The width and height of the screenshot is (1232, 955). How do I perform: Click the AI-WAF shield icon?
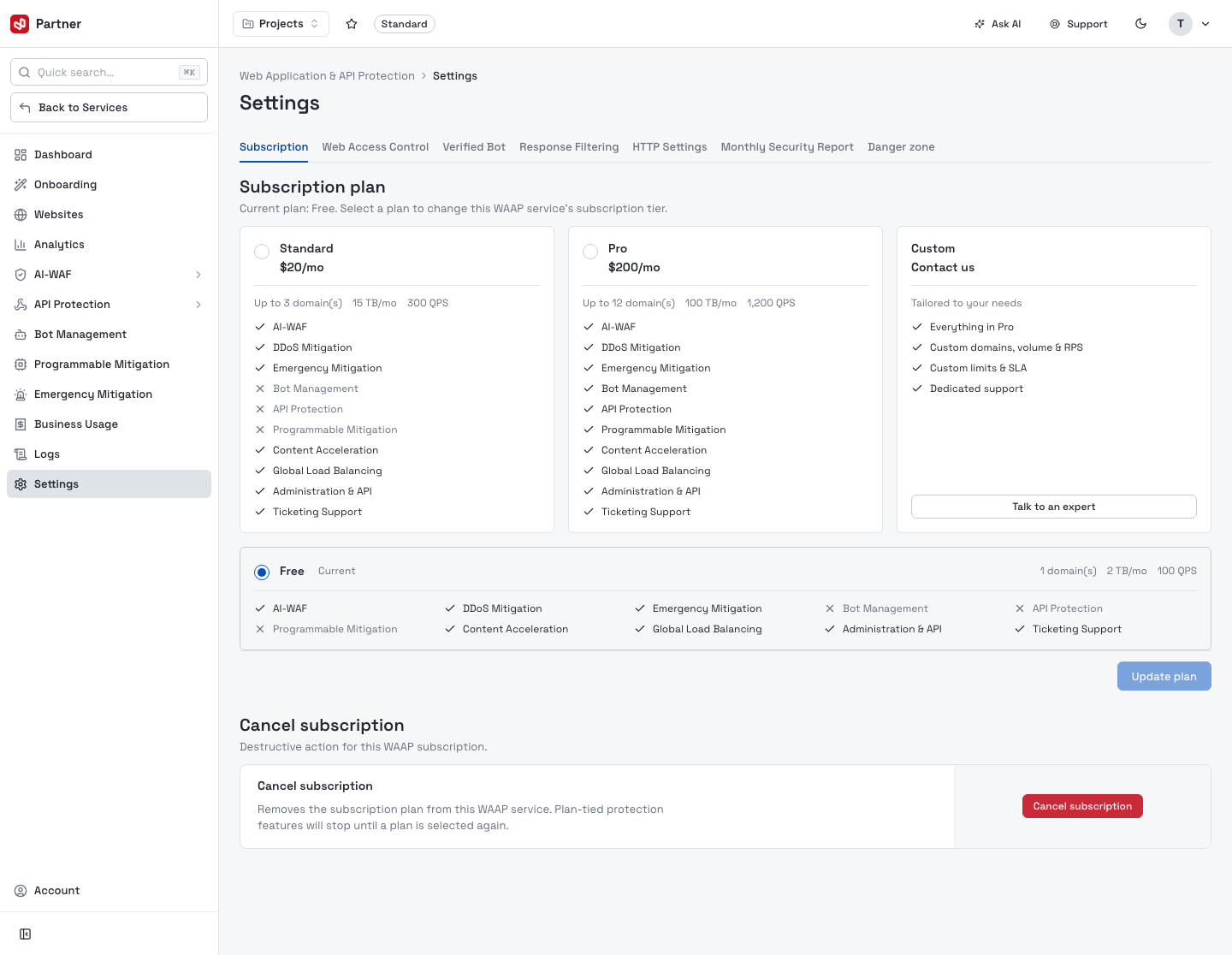tap(21, 275)
